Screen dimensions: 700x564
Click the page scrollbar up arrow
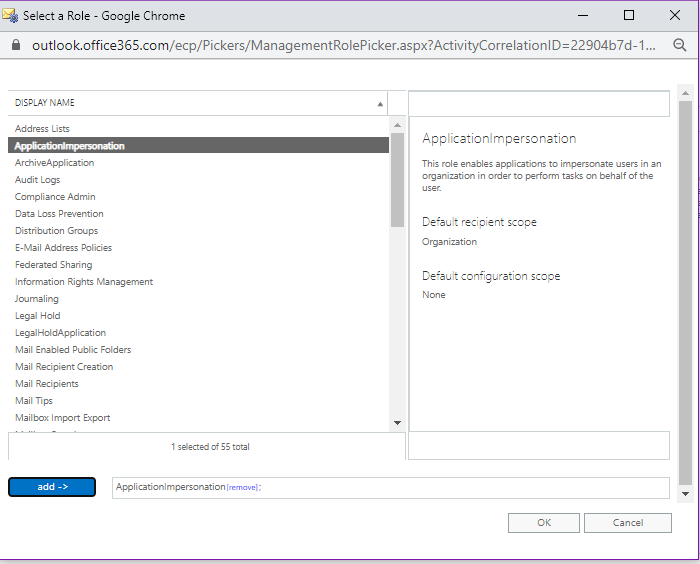[685, 93]
